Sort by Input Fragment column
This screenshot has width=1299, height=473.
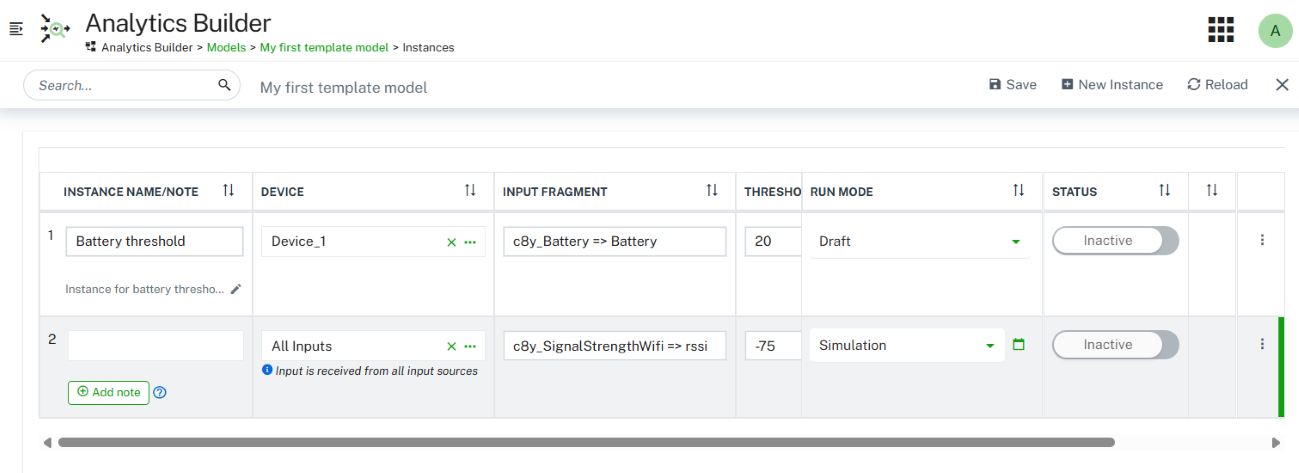[x=712, y=191]
